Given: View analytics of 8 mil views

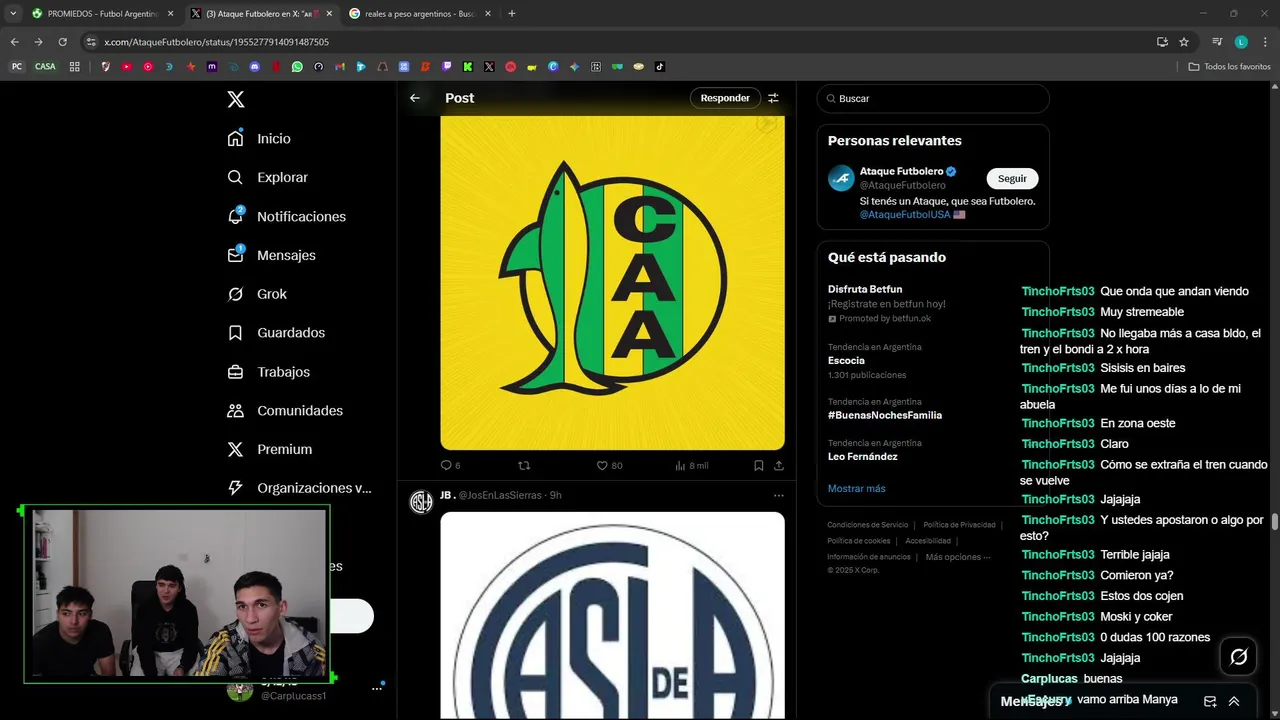Looking at the screenshot, I should 692,465.
